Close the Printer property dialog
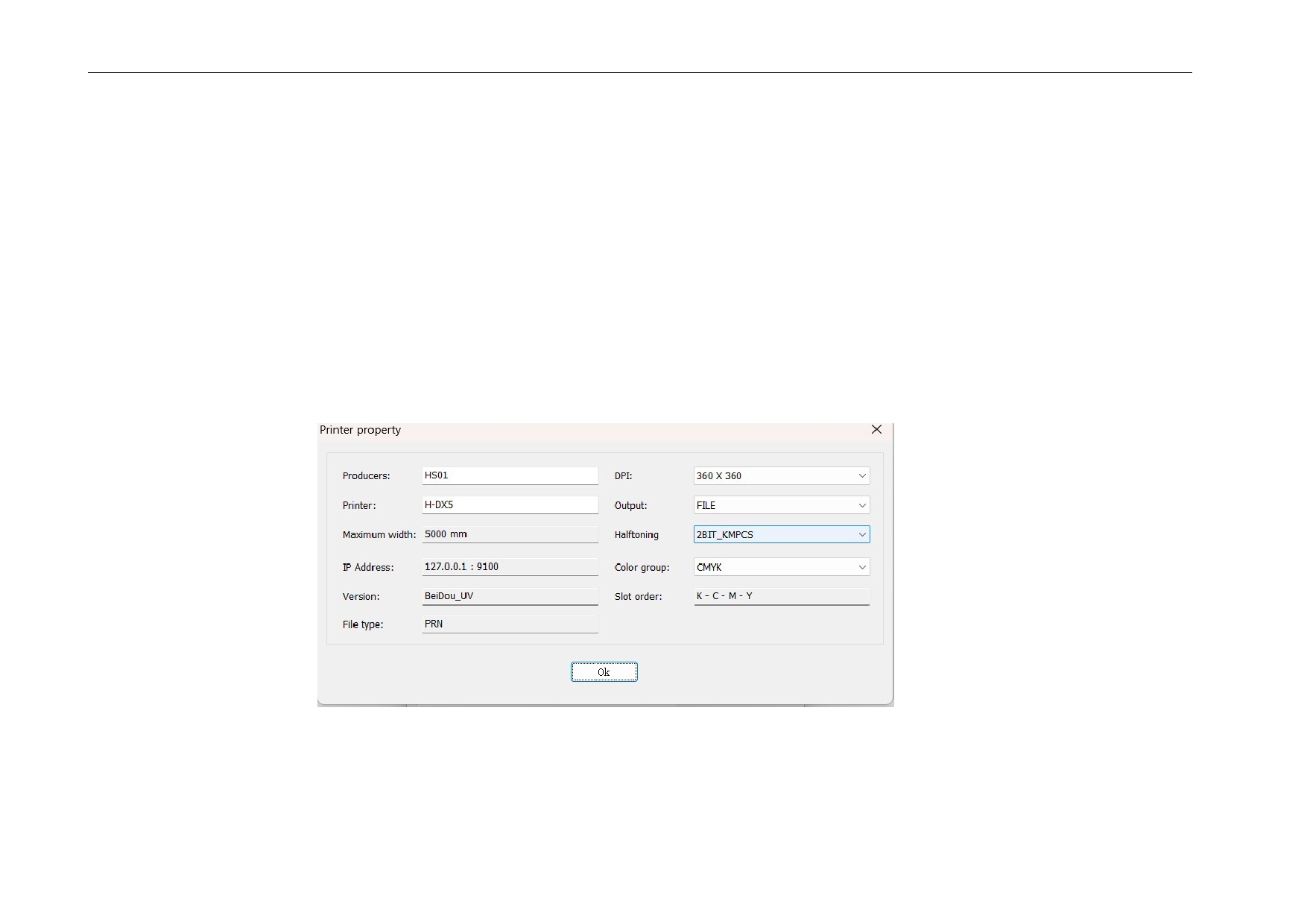The height and width of the screenshot is (924, 1307). 876,429
